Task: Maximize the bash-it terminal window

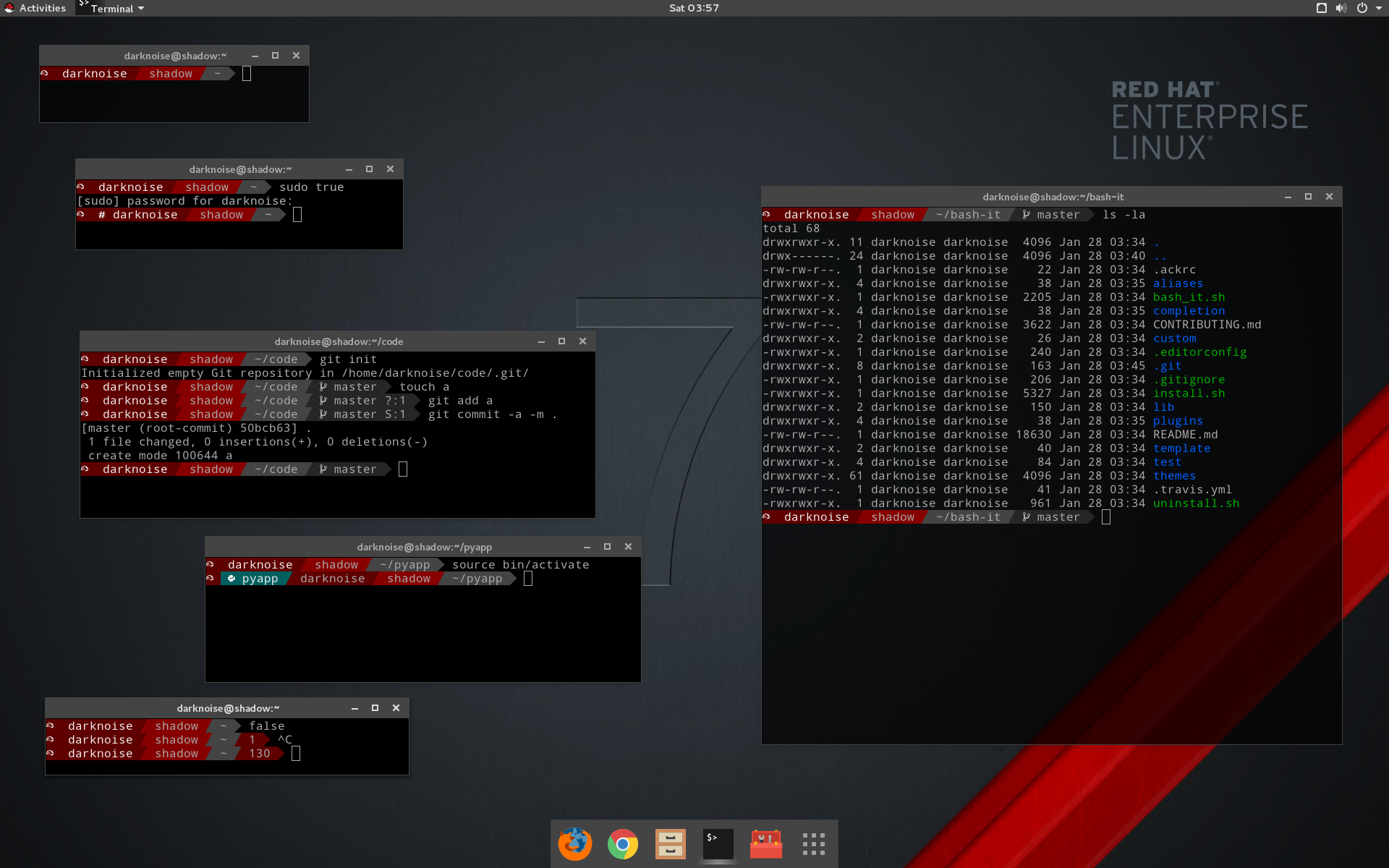Action: 1308,196
